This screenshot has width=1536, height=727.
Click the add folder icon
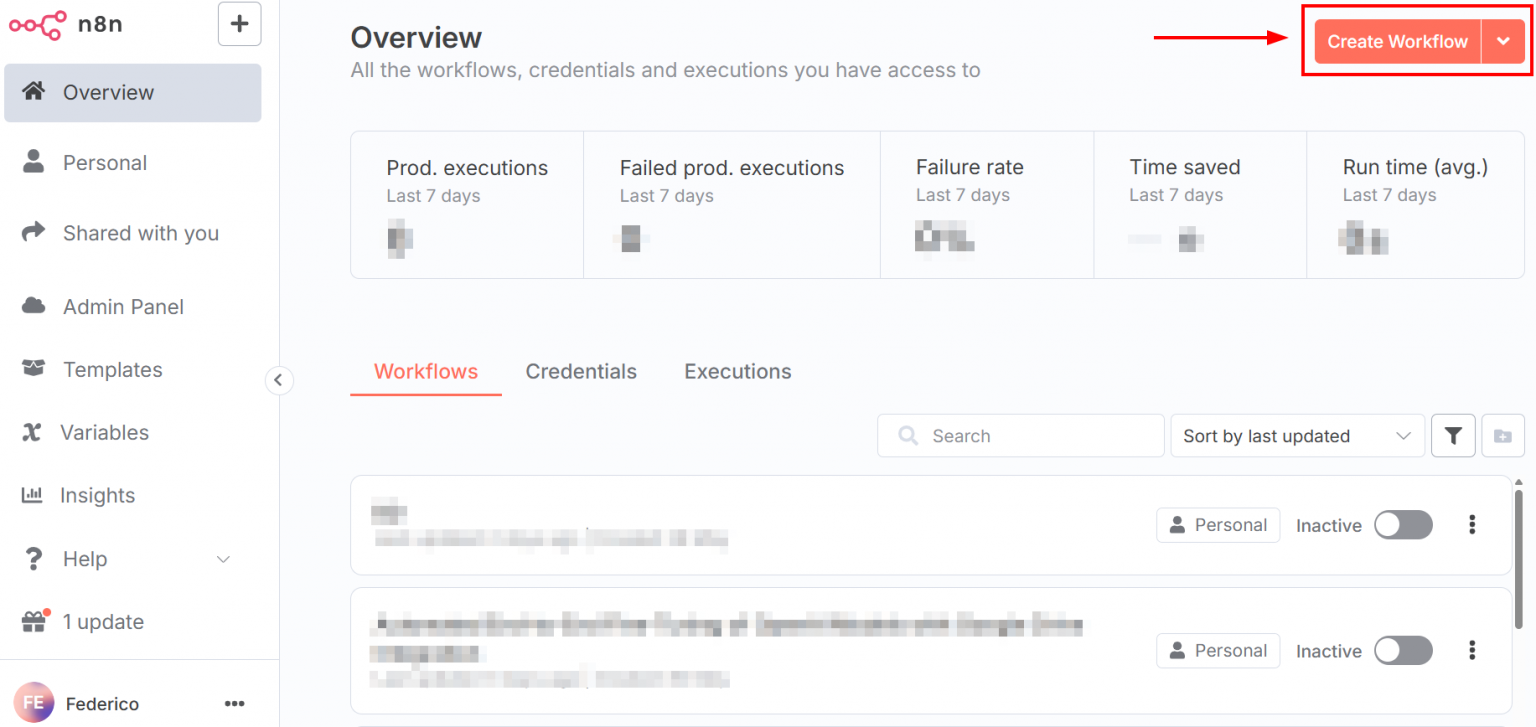click(x=1502, y=436)
